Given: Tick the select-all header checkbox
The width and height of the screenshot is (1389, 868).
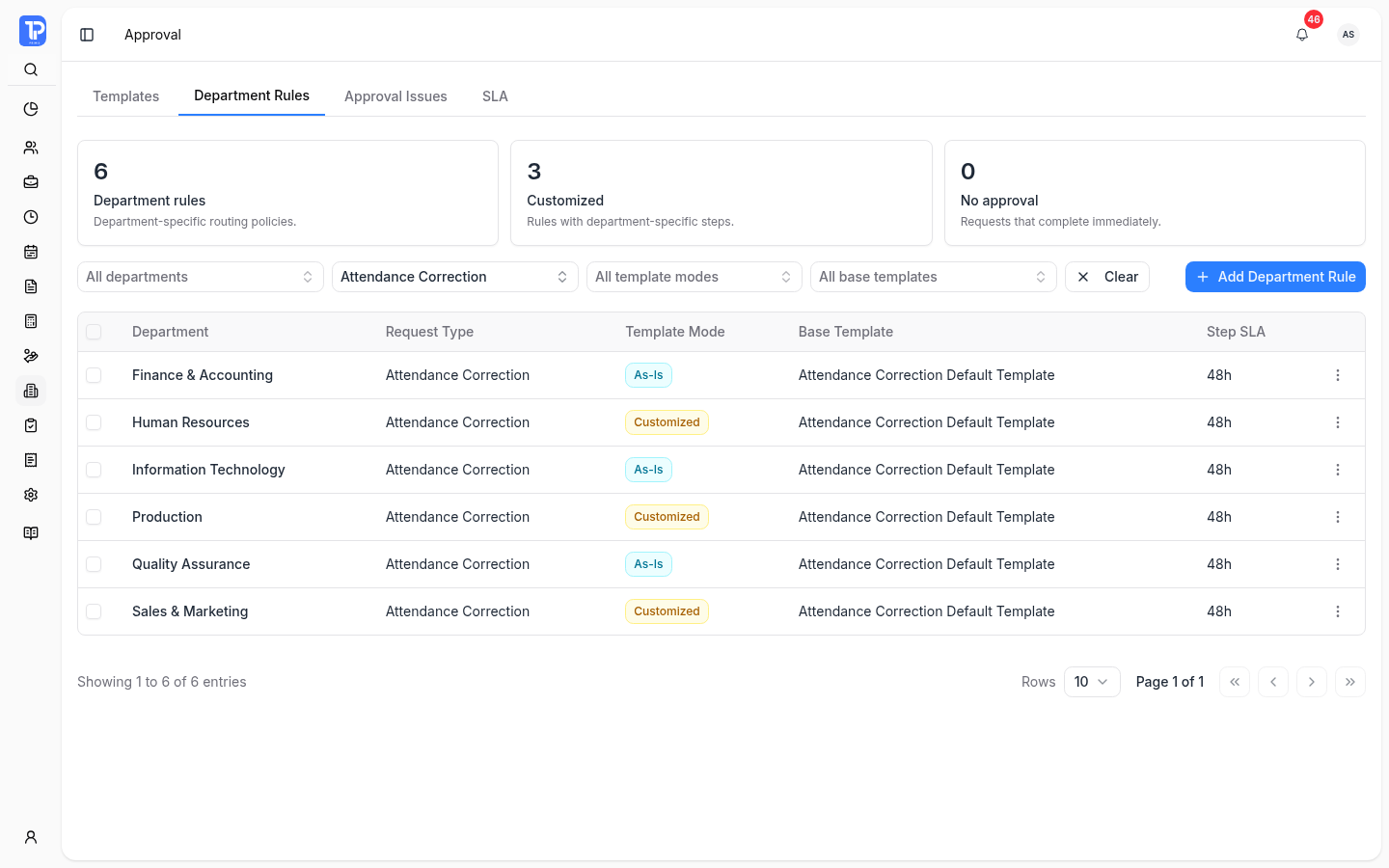Looking at the screenshot, I should pyautogui.click(x=94, y=332).
